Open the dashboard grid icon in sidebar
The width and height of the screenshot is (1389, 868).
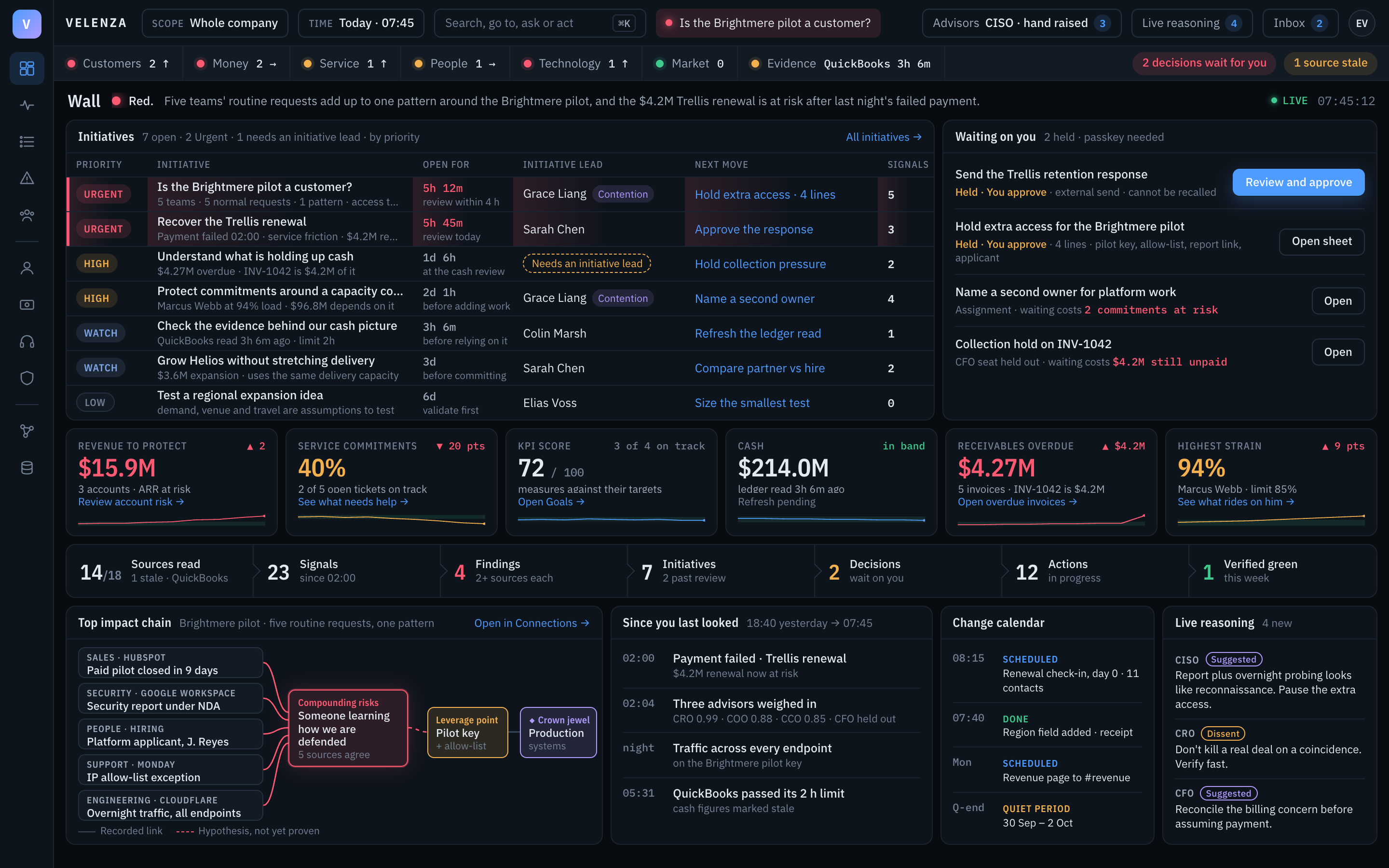coord(27,68)
